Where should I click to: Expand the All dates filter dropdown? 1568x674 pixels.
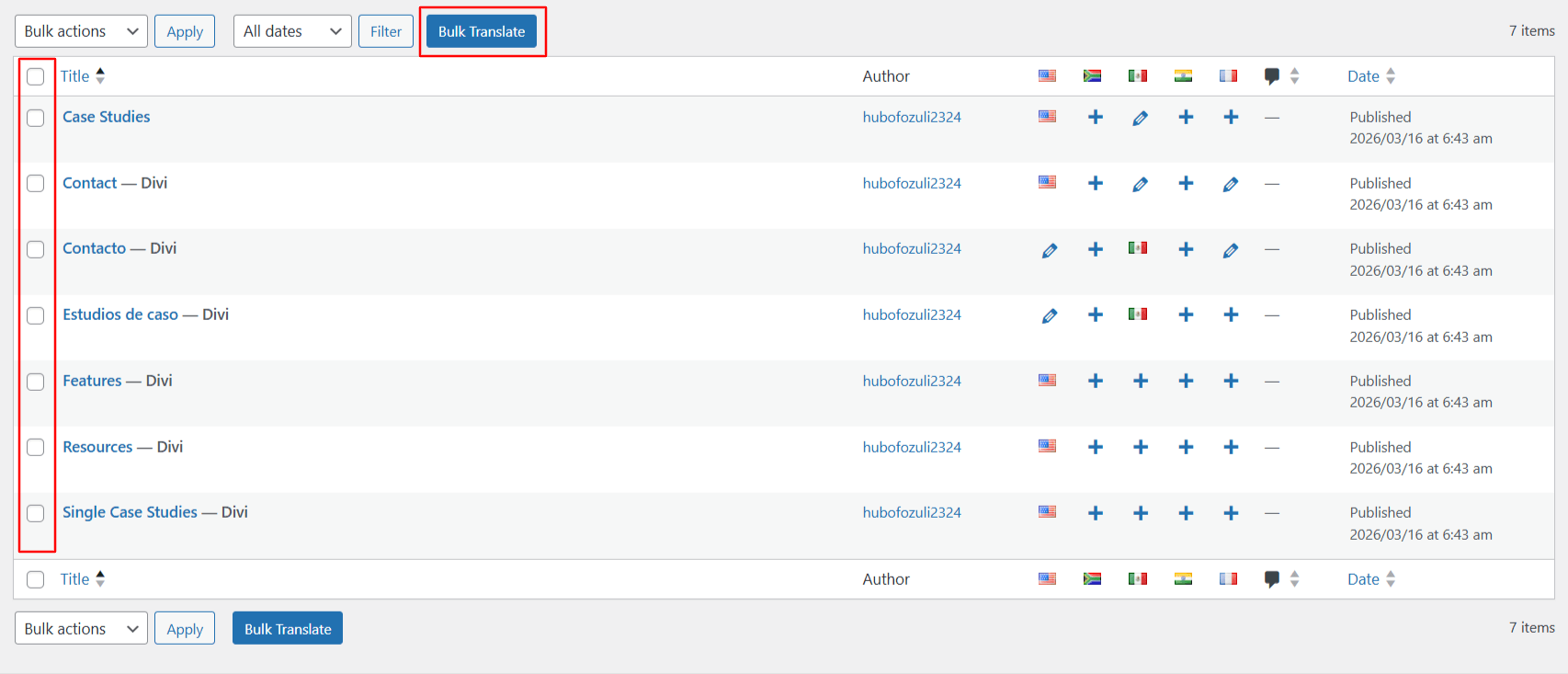tap(291, 31)
